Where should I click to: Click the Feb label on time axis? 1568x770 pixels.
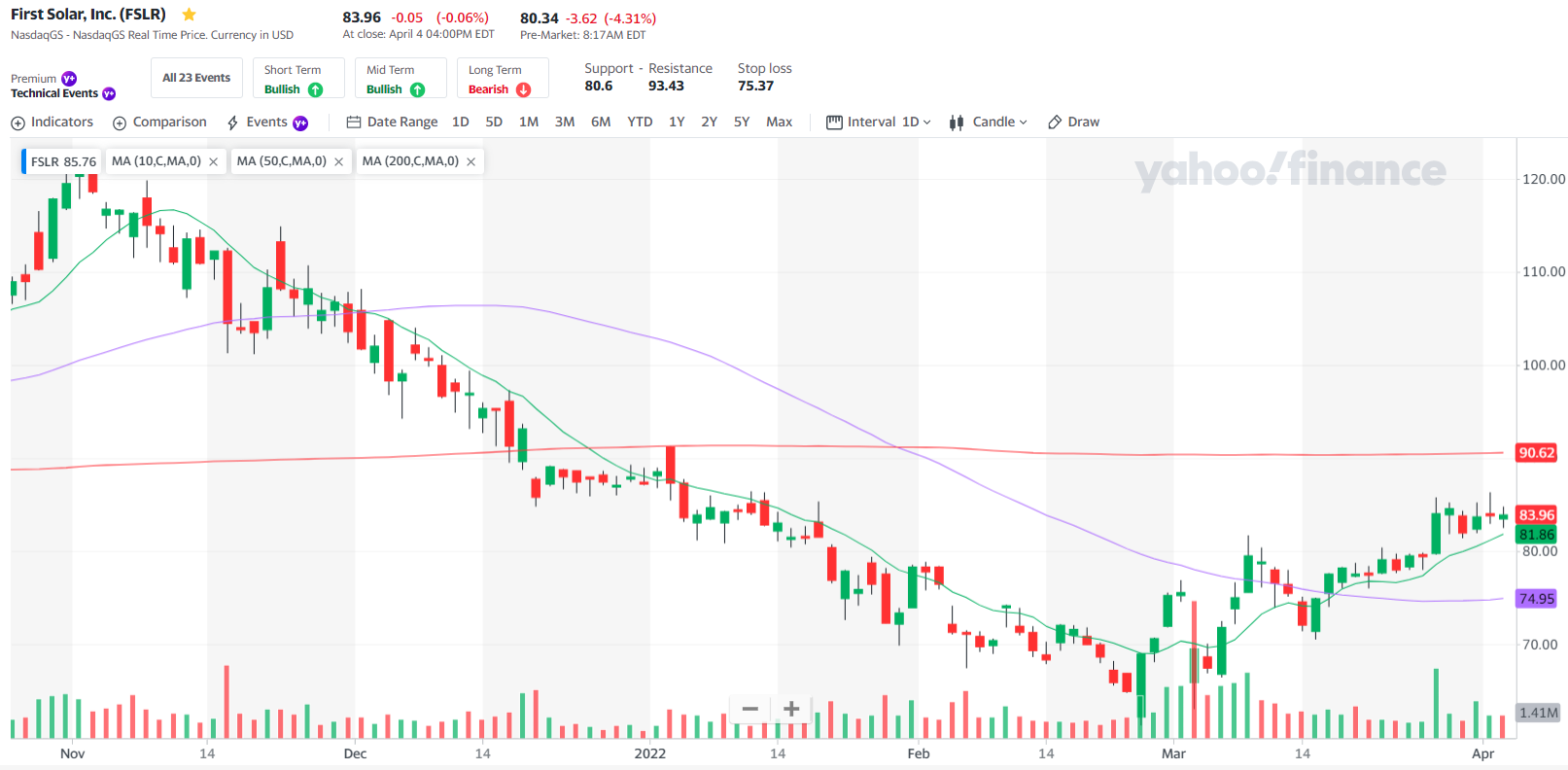click(919, 753)
